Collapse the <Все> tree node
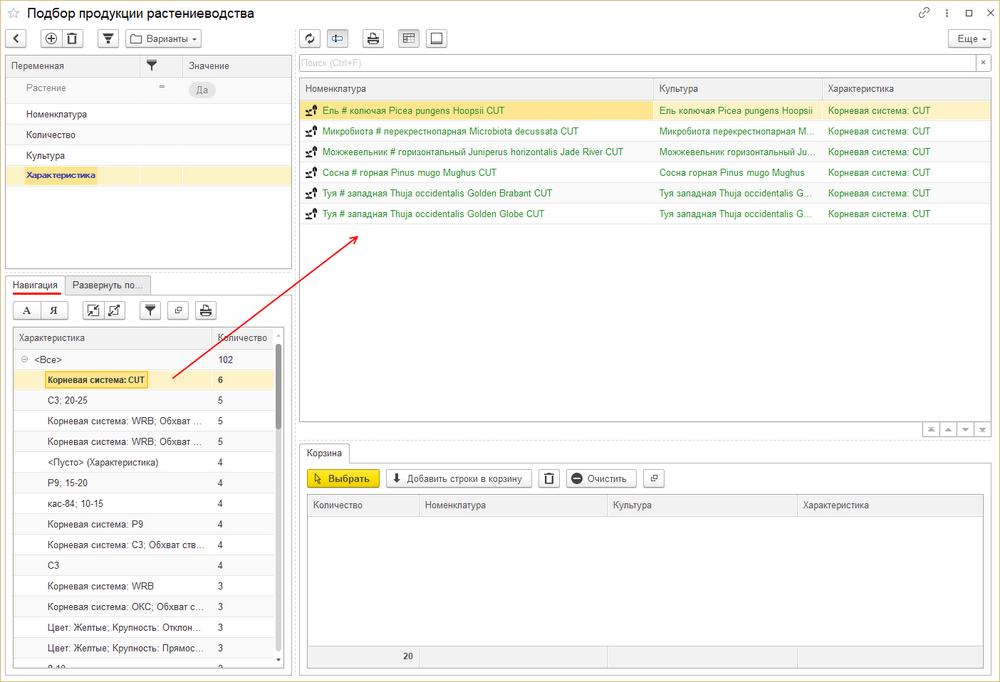Viewport: 1000px width, 682px height. point(23,359)
